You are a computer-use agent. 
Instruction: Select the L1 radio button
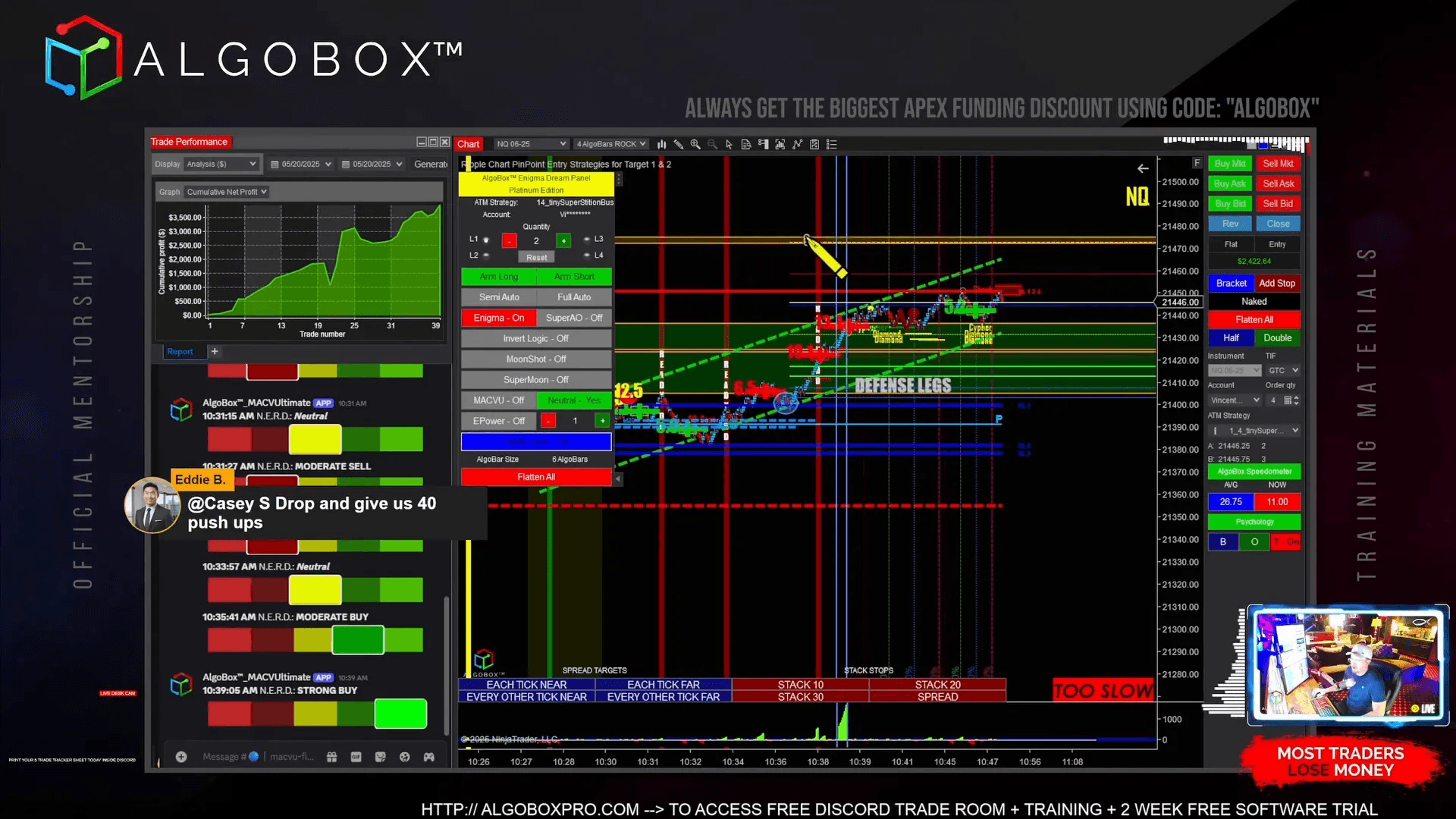coord(486,240)
